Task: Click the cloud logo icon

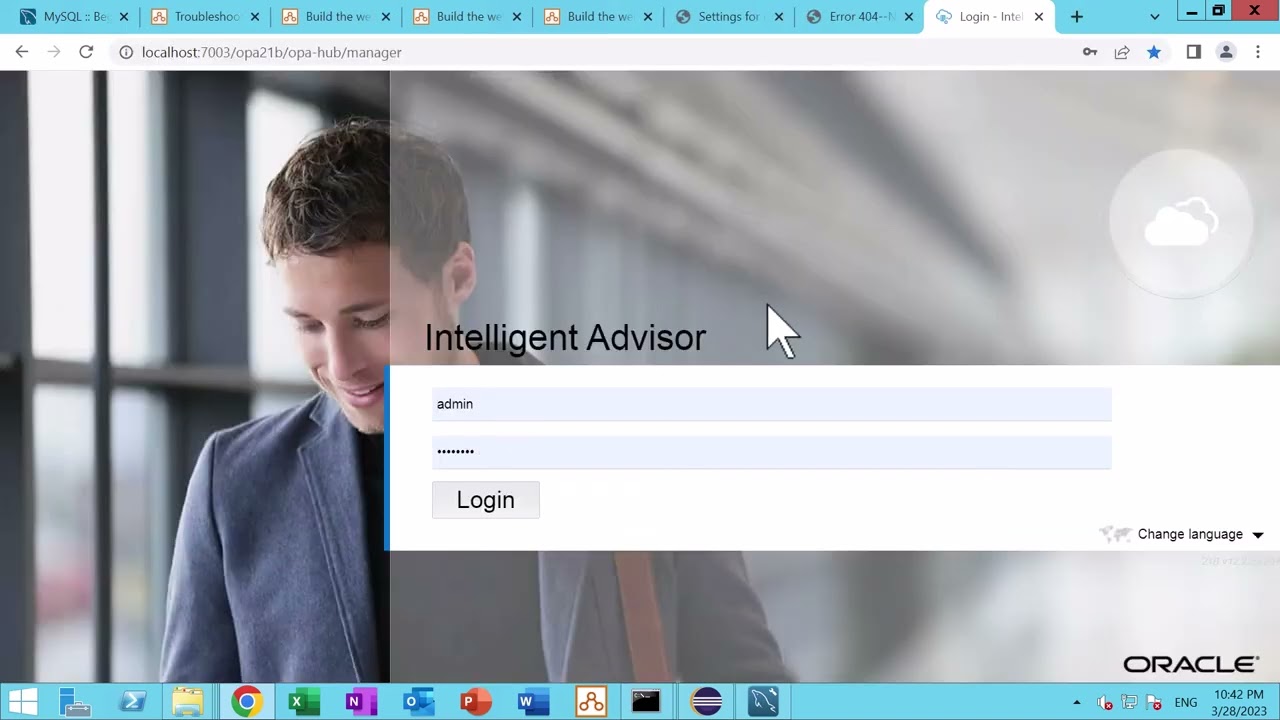Action: (x=1181, y=224)
